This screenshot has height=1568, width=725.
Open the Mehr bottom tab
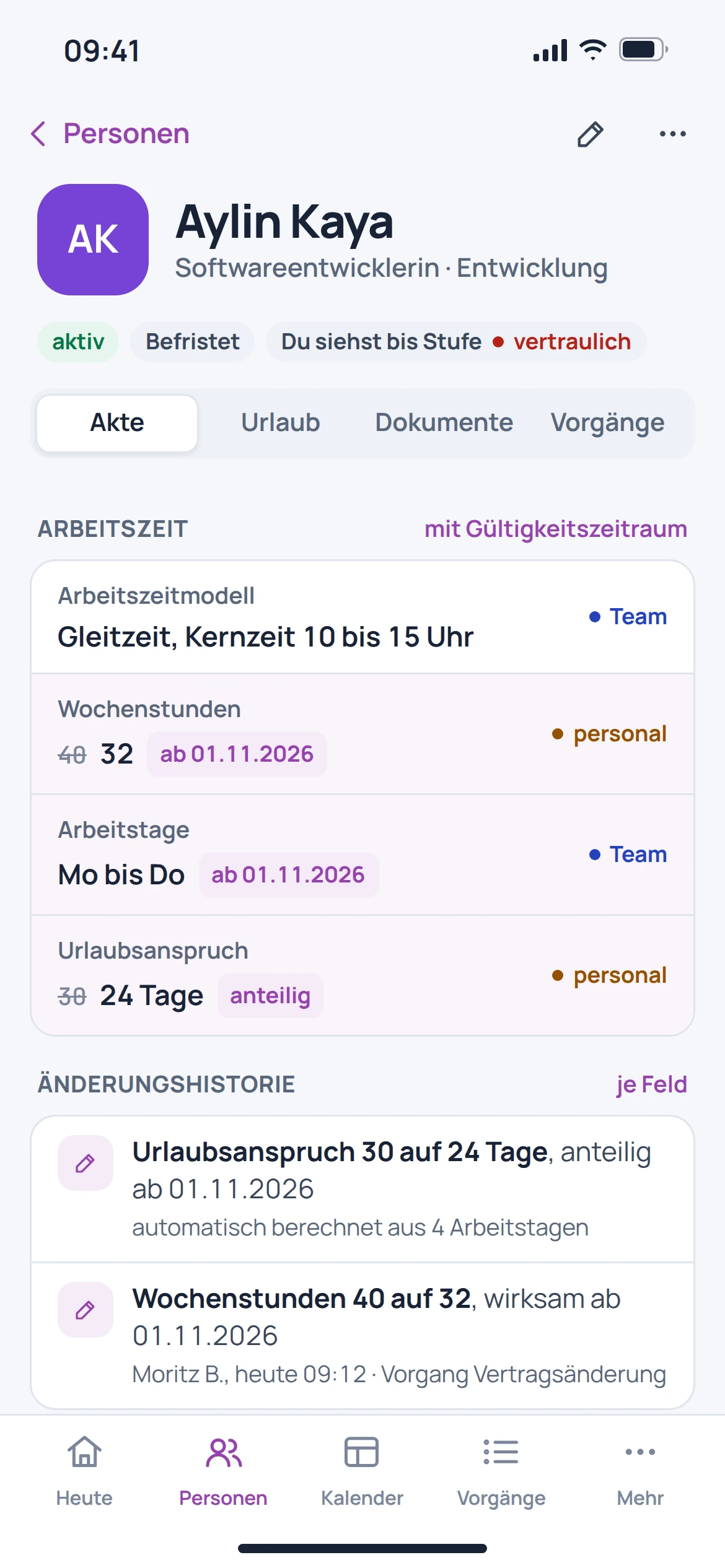tap(640, 1471)
